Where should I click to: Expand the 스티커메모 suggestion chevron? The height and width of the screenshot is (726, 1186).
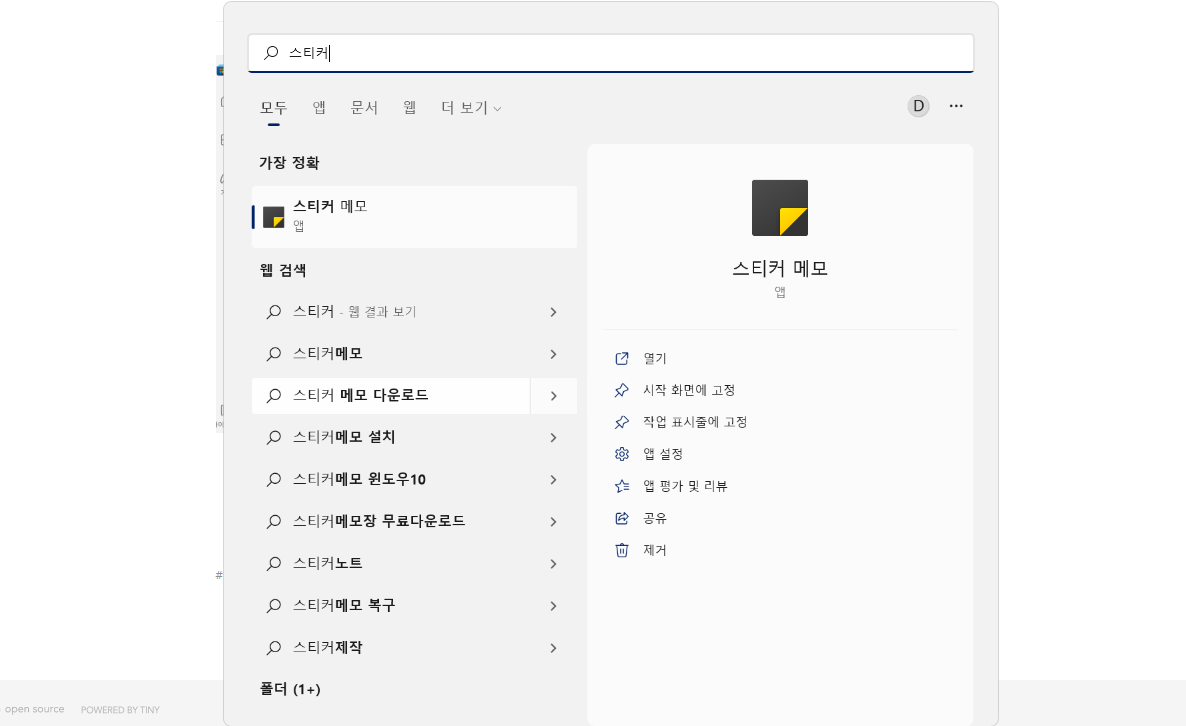click(554, 354)
